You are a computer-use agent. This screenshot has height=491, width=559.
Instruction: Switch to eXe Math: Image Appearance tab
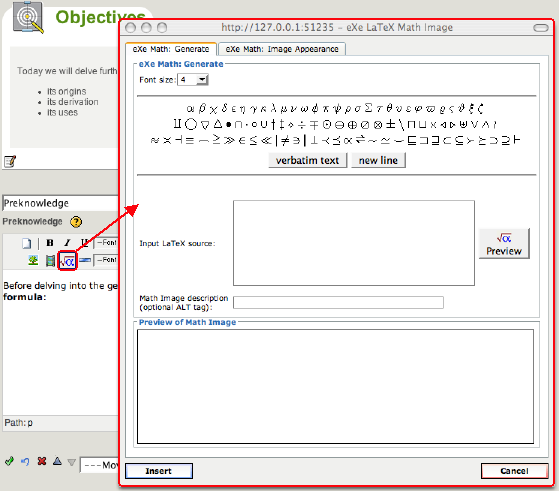pyautogui.click(x=282, y=49)
